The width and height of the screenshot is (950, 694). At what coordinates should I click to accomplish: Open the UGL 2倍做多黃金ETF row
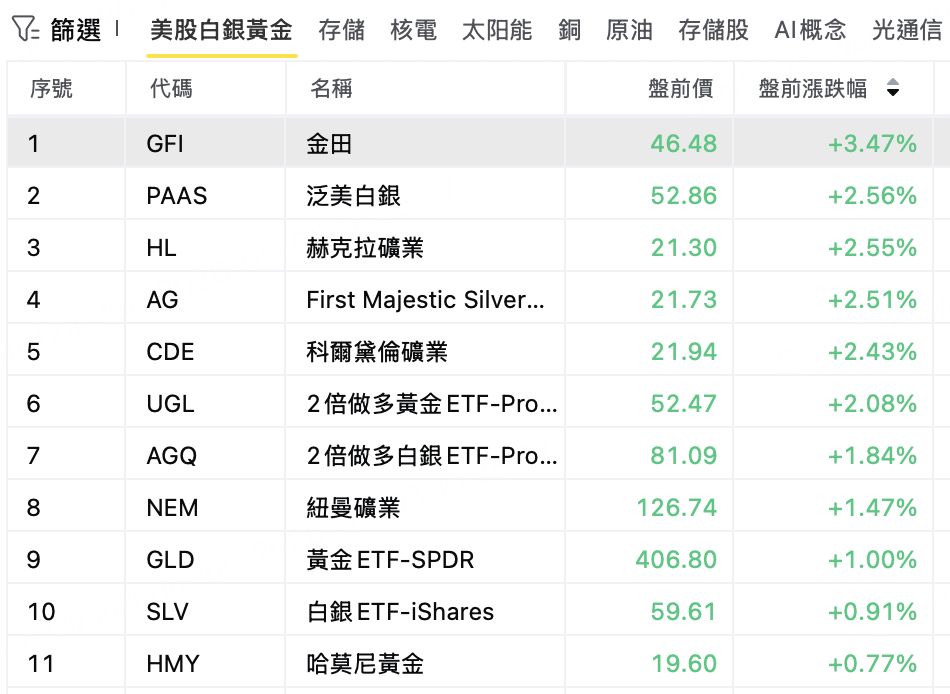[x=470, y=403]
